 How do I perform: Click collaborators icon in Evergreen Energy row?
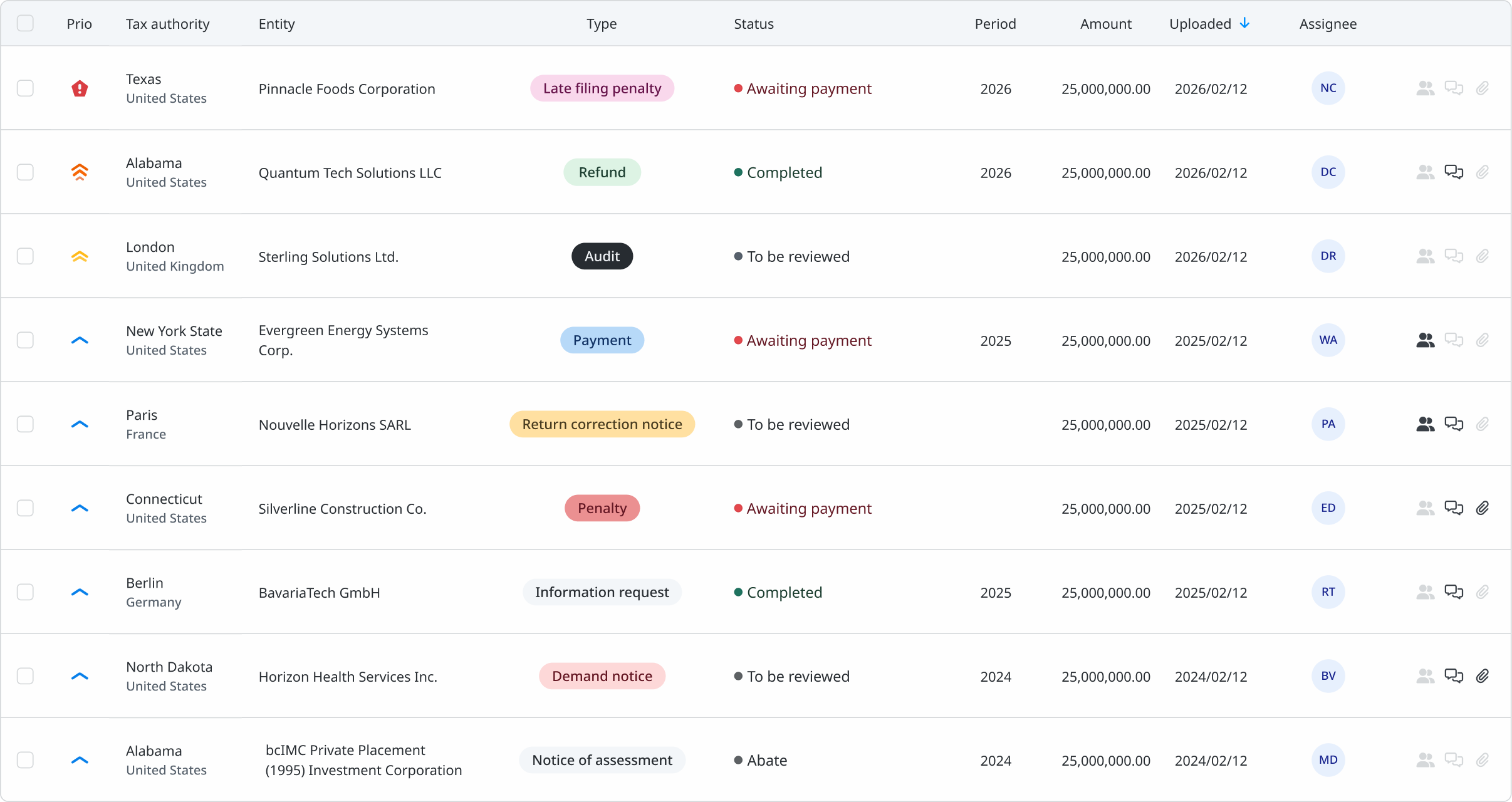(1425, 340)
